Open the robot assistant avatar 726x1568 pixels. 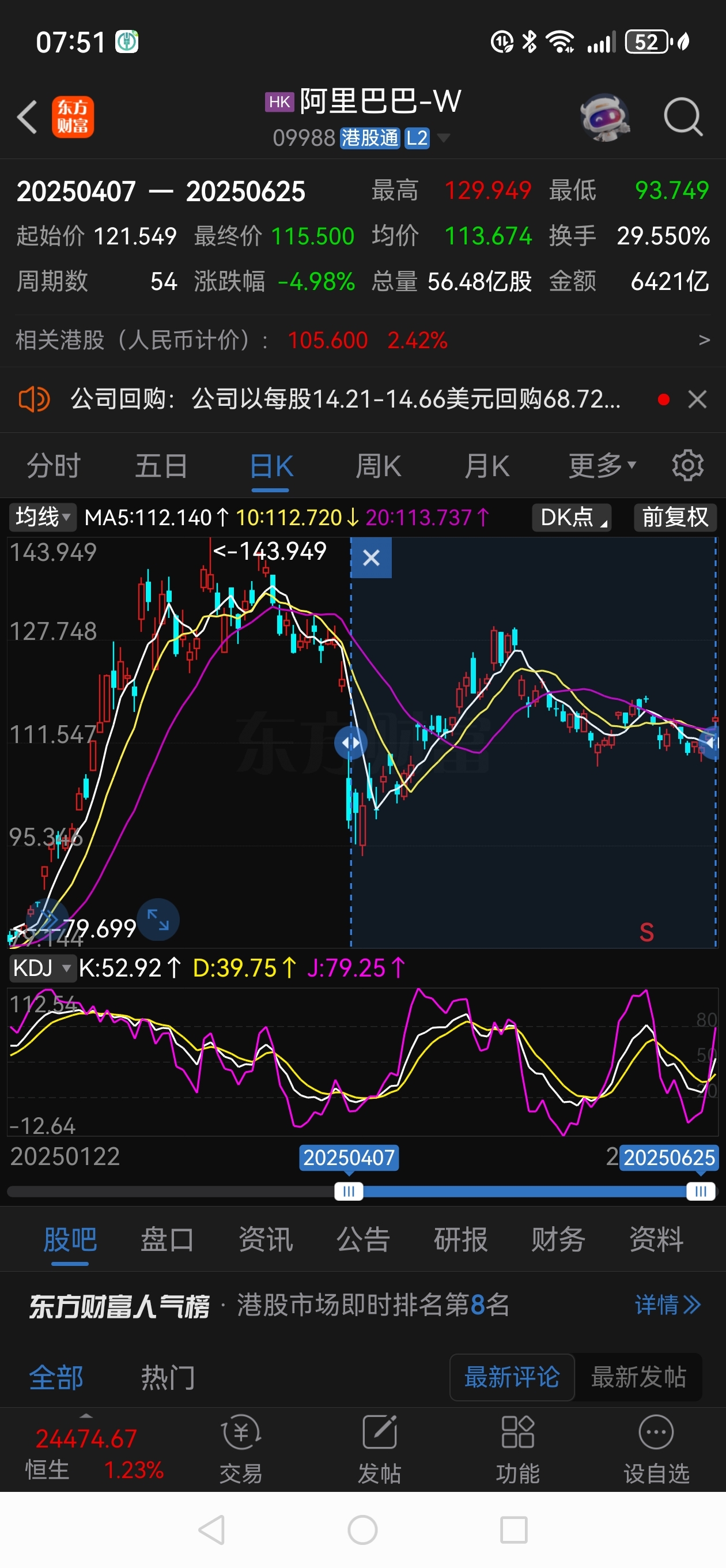coord(604,118)
